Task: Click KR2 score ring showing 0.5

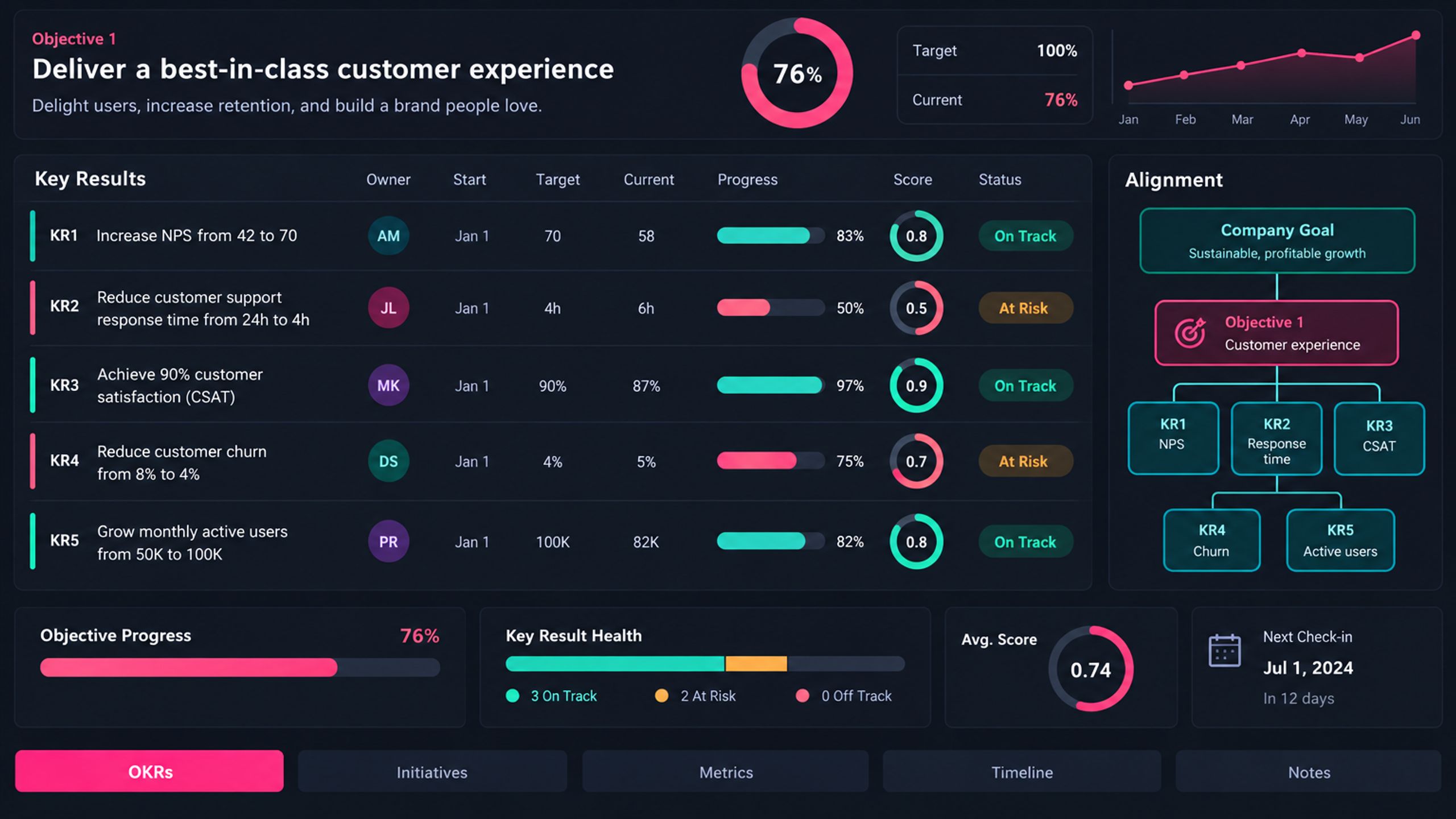Action: coord(916,308)
